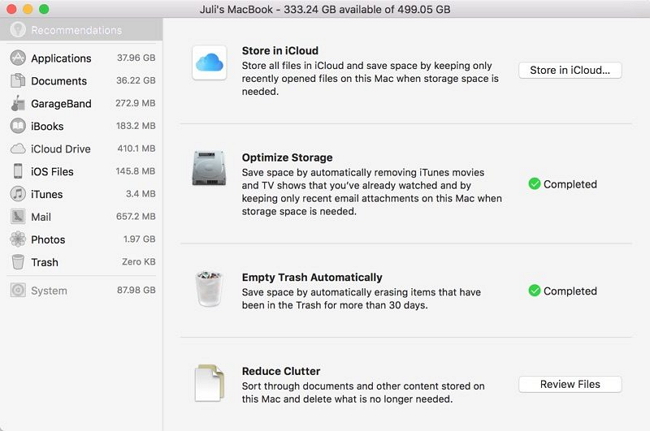This screenshot has height=431, width=650.
Task: Select iTunes in the sidebar
Action: [x=81, y=194]
